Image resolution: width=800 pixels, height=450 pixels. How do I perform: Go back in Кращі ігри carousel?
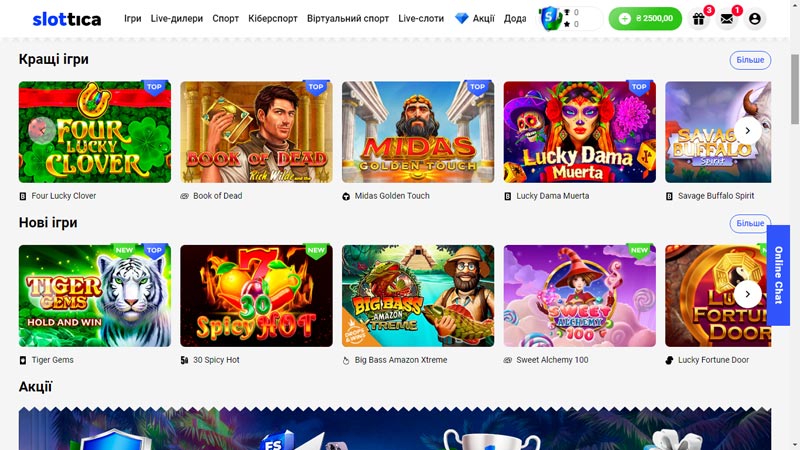click(42, 130)
